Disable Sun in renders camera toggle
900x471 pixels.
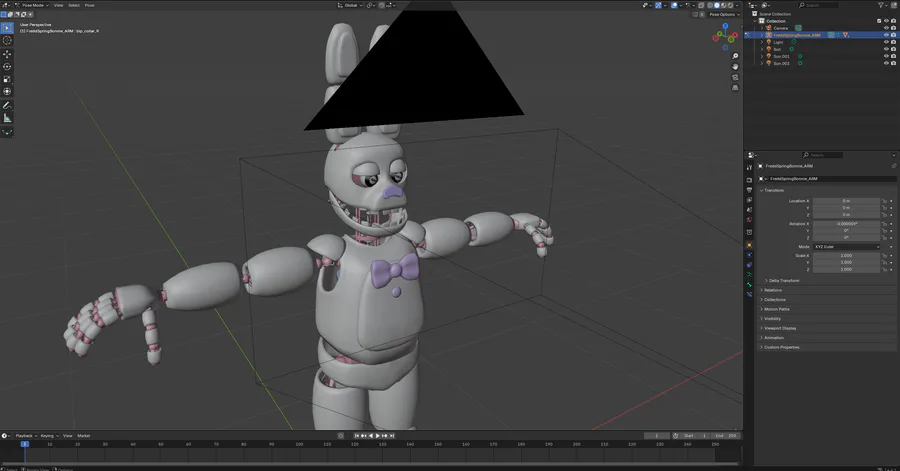[894, 49]
